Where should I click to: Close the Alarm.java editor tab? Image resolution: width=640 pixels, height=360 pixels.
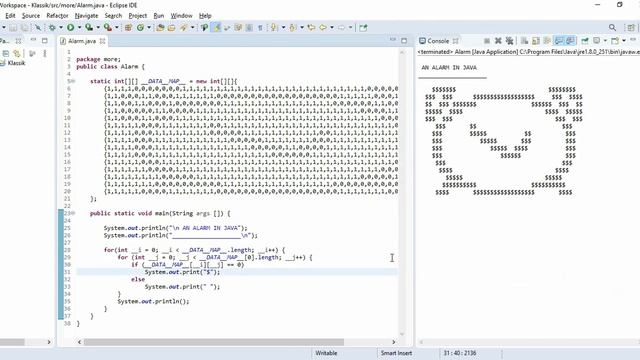click(x=102, y=41)
